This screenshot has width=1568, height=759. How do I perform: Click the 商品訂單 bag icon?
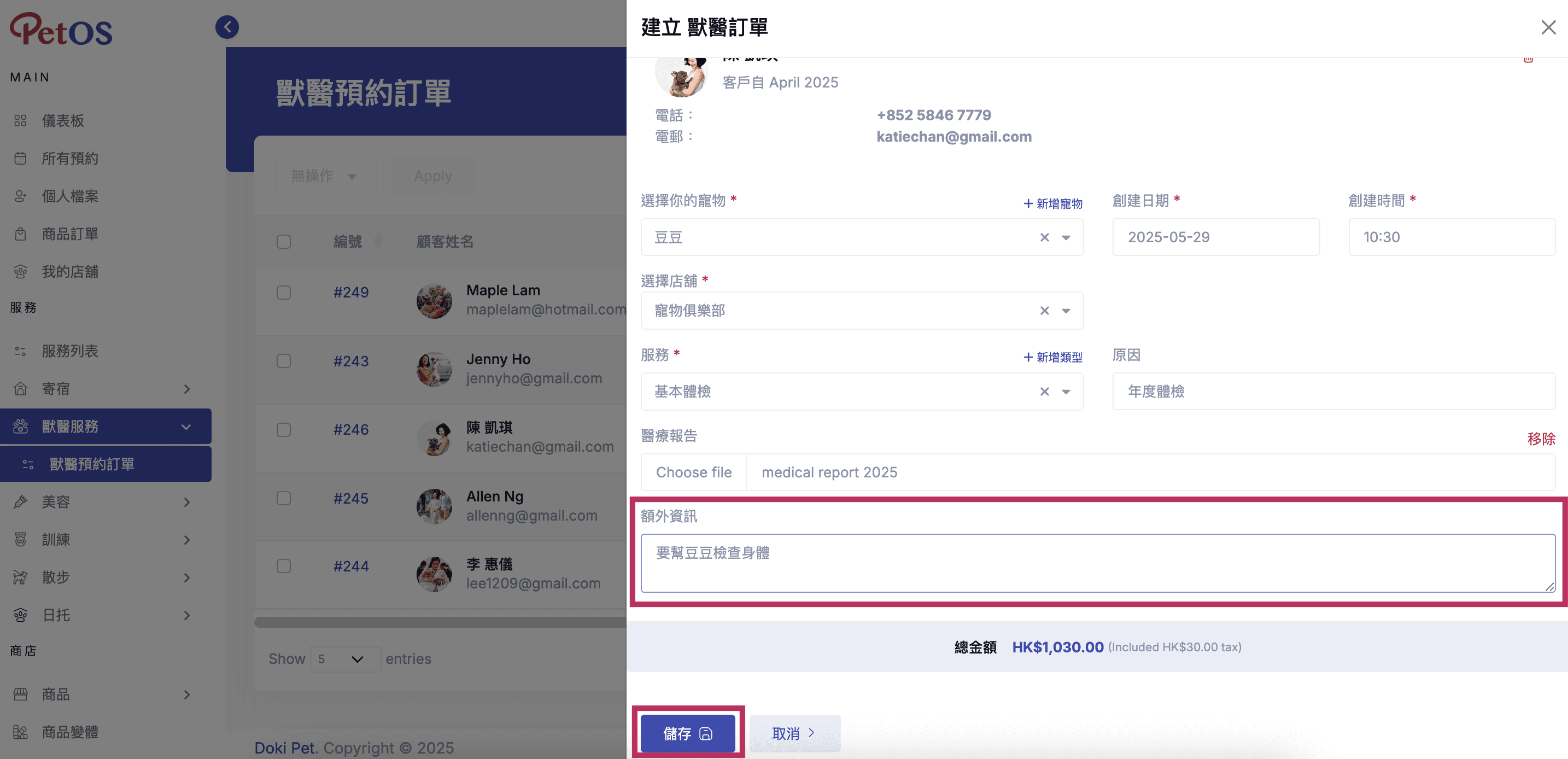coord(21,233)
